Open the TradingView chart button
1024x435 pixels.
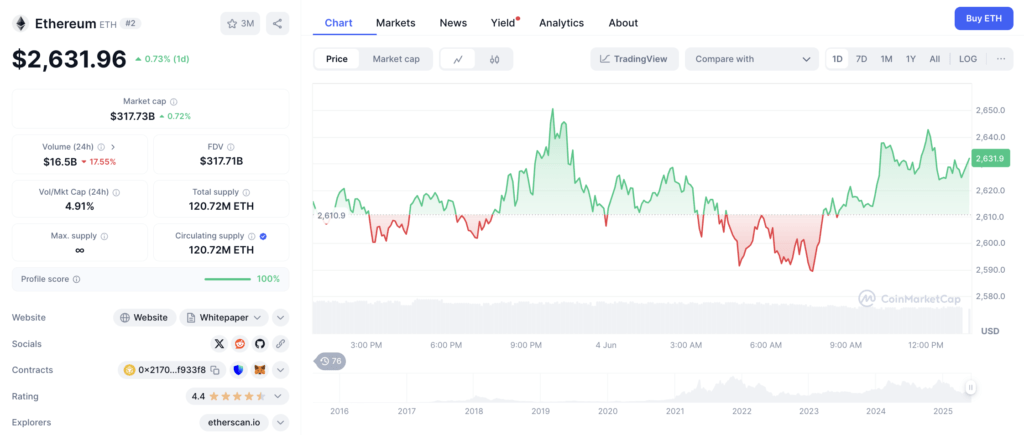pos(634,59)
